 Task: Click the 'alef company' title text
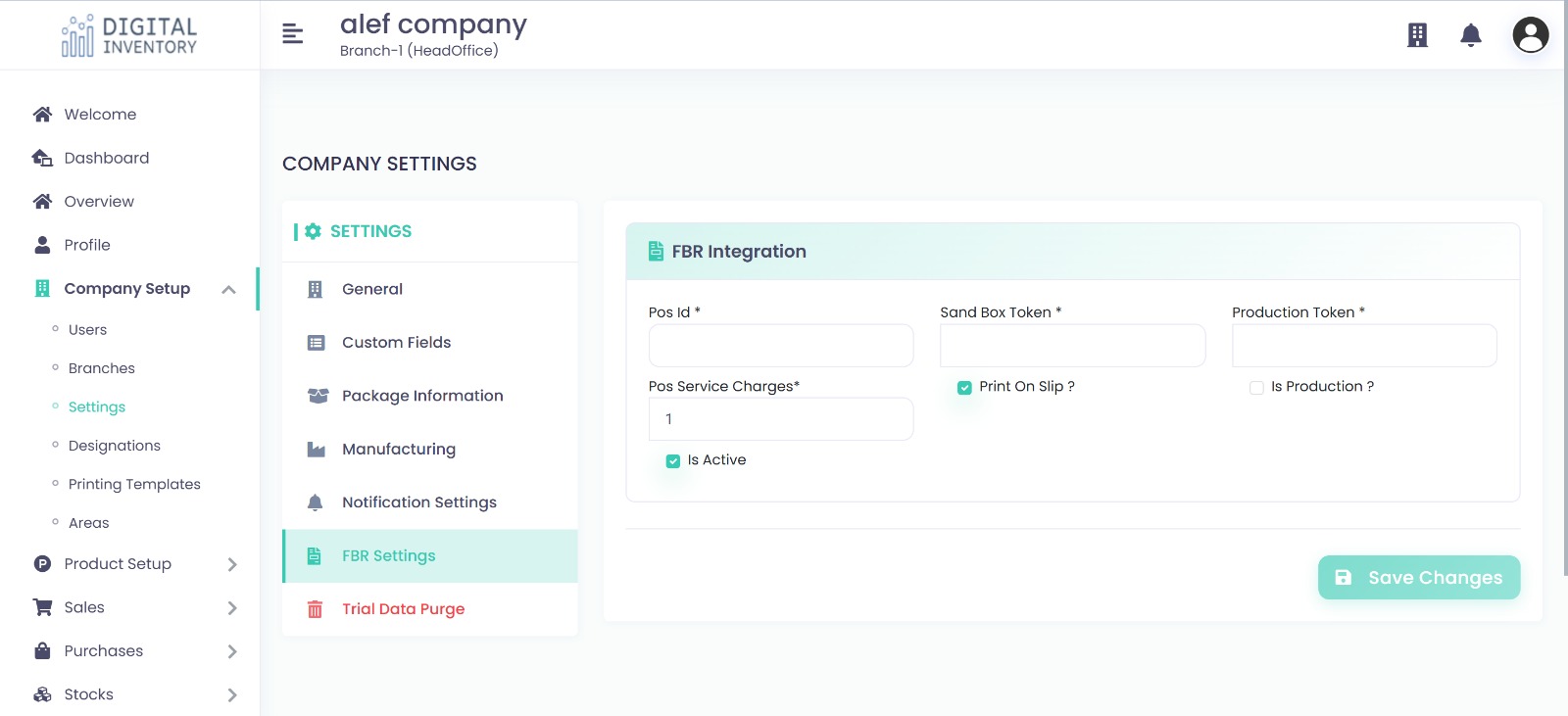(433, 24)
